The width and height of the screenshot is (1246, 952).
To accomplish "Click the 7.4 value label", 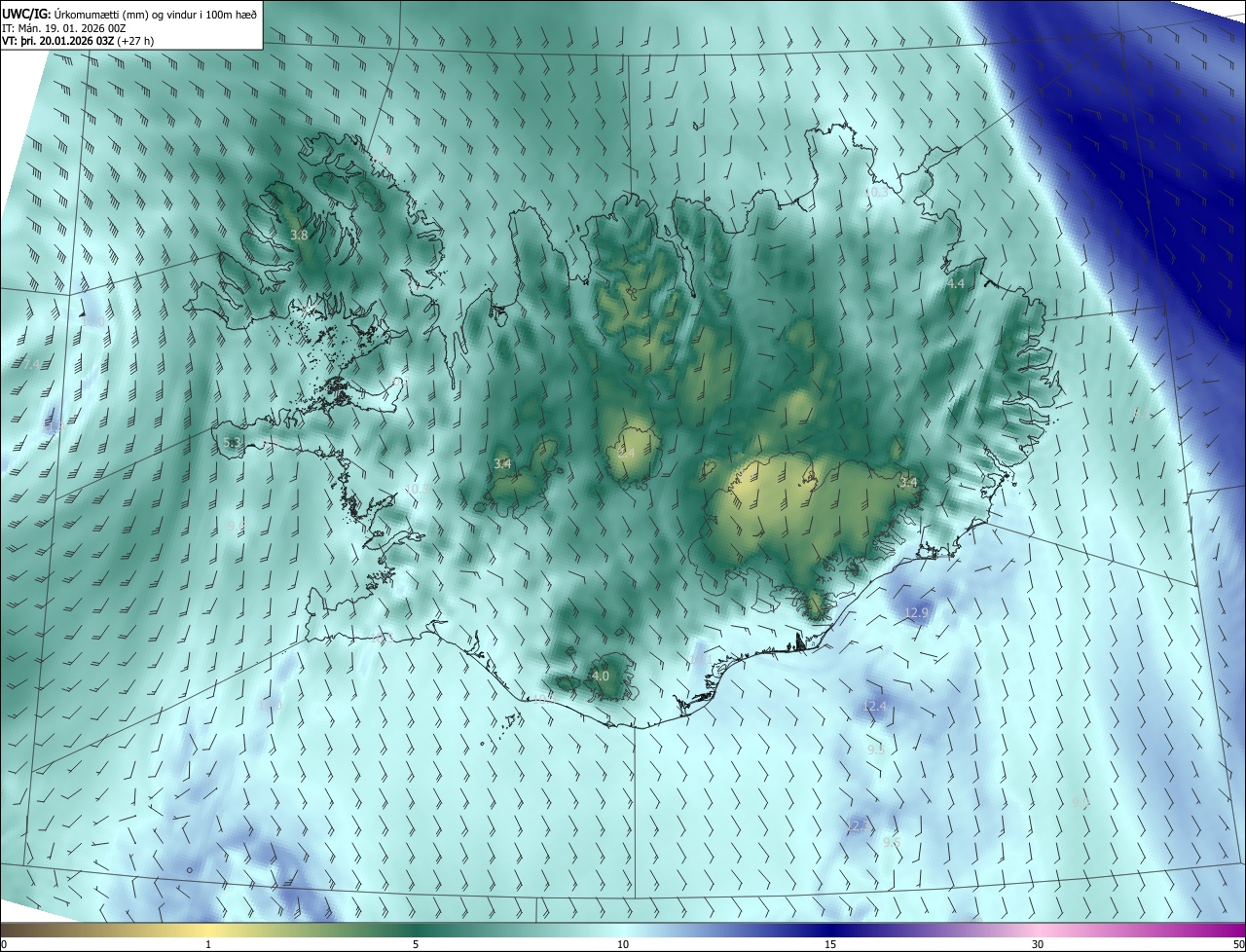I will pos(30,364).
